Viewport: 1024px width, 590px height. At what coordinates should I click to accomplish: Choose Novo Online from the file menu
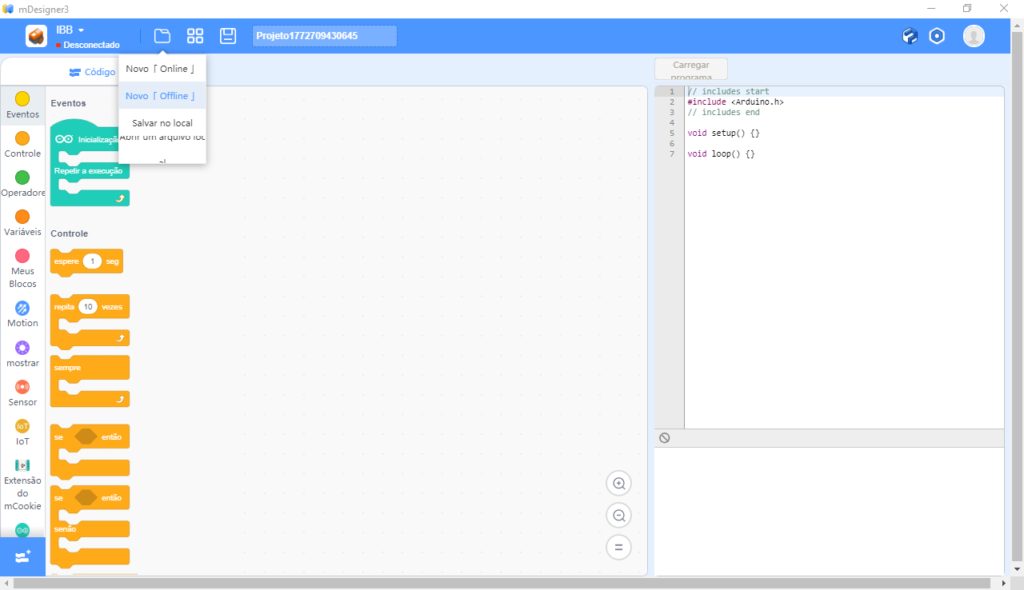[161, 69]
